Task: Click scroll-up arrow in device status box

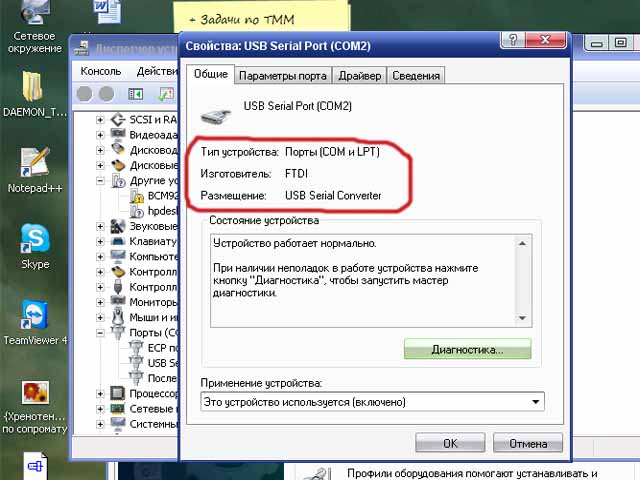Action: point(522,244)
